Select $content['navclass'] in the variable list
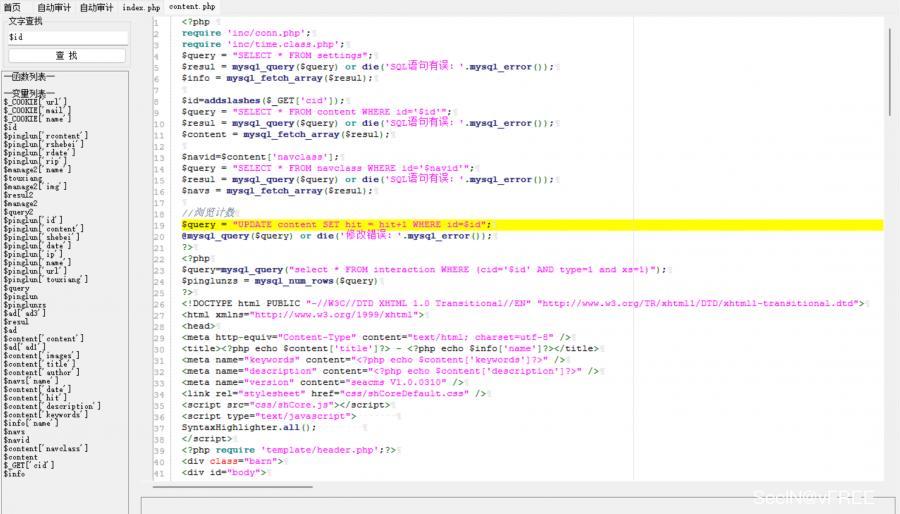Image resolution: width=900 pixels, height=514 pixels. coord(45,448)
